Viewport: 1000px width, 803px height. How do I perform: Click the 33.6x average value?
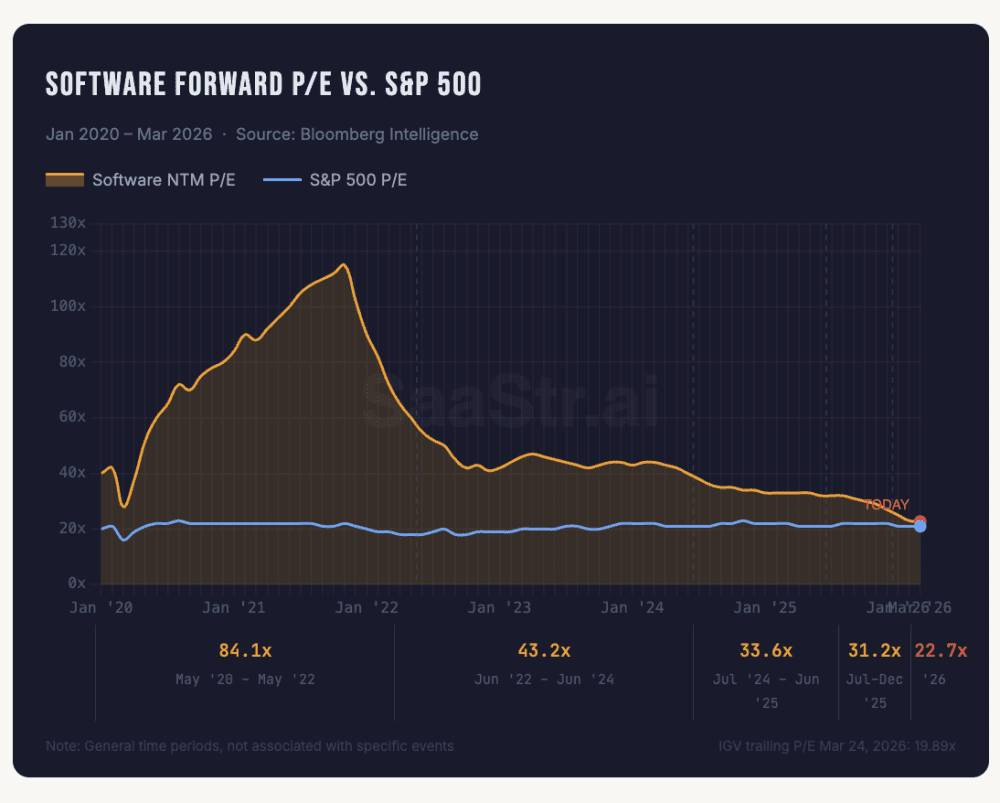(x=766, y=651)
